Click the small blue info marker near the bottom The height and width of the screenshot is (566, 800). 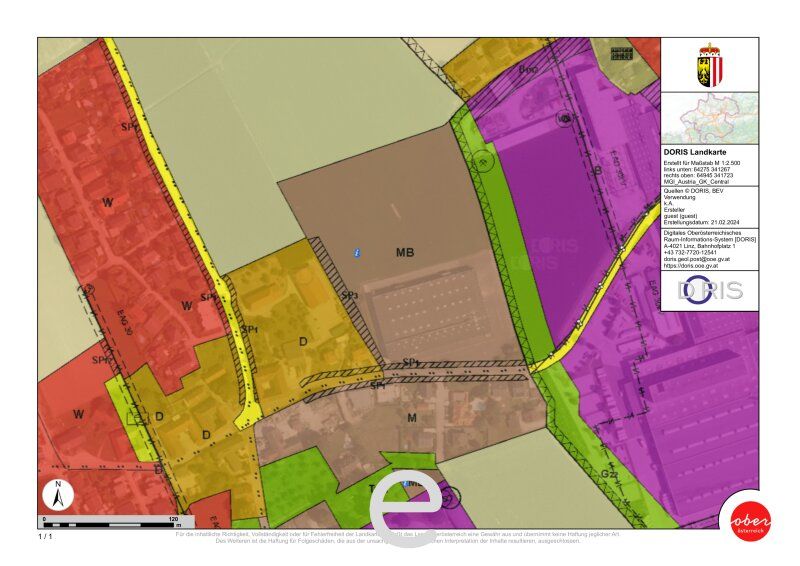(x=405, y=483)
